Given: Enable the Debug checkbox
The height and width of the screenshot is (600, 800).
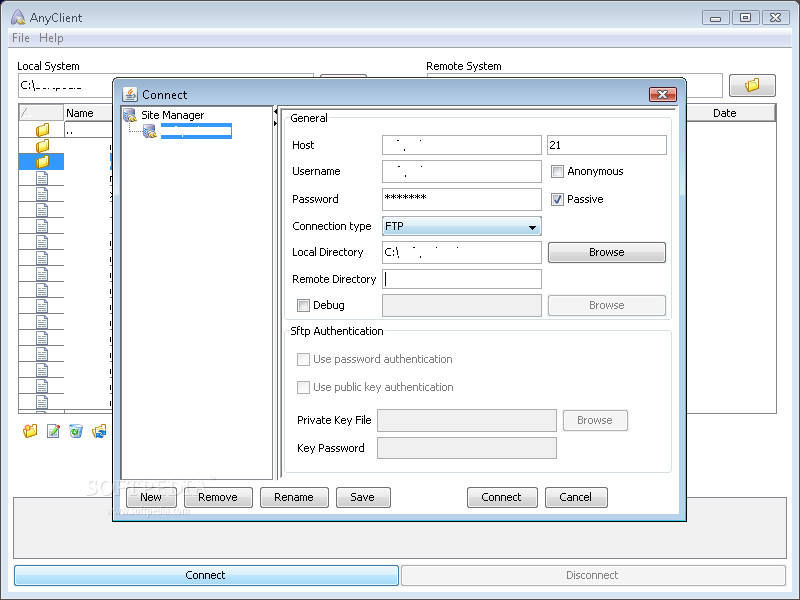Looking at the screenshot, I should click(303, 305).
